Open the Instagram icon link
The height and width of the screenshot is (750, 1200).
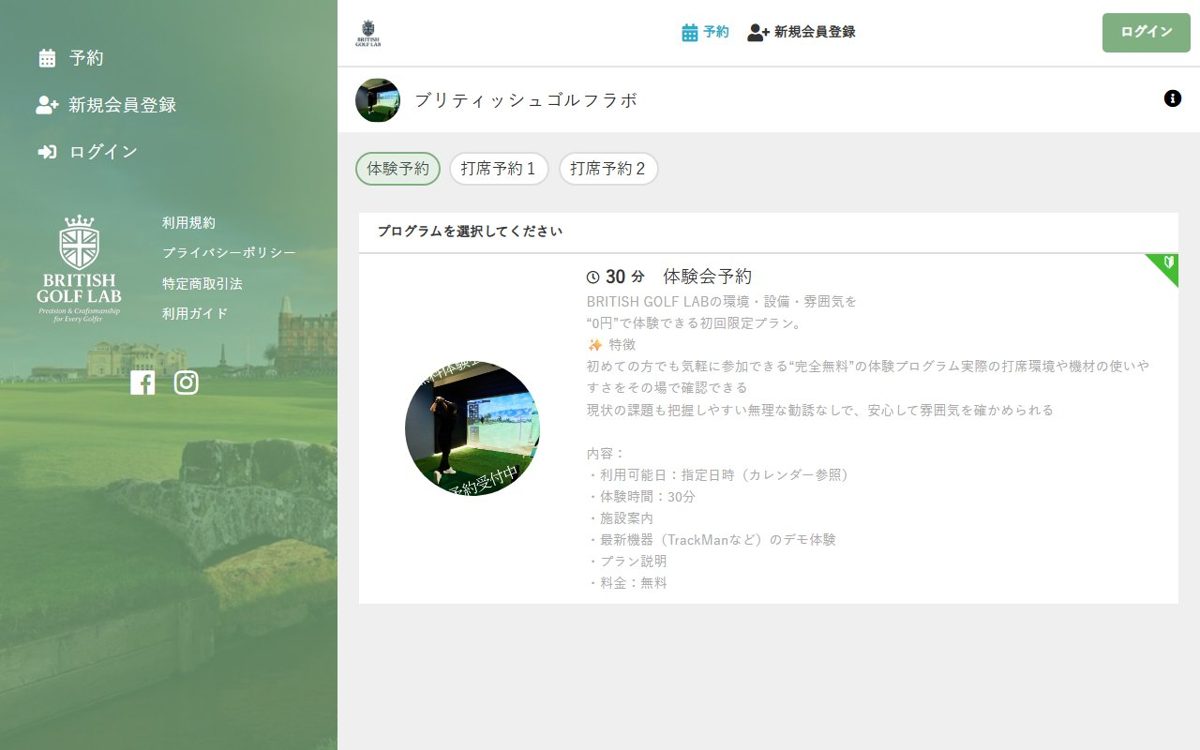click(186, 383)
